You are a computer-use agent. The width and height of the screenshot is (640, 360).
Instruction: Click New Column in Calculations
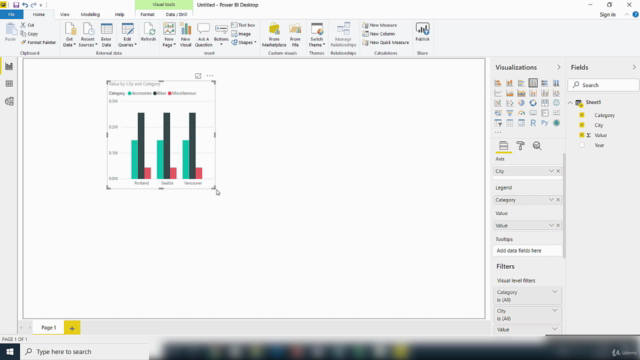(379, 34)
